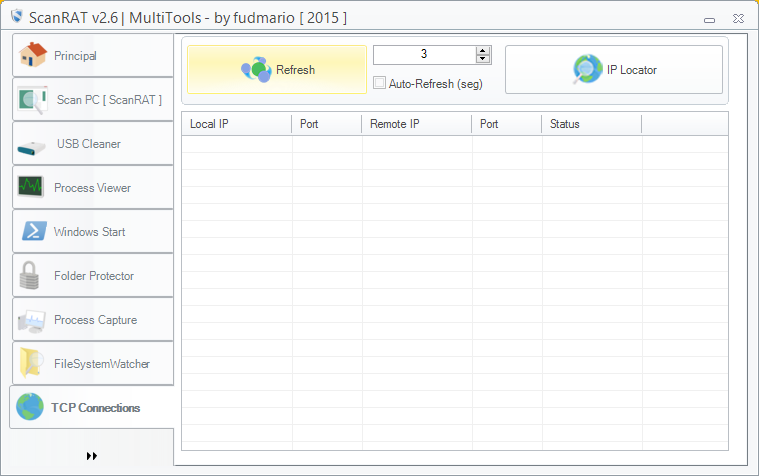This screenshot has height=476, width=759.
Task: Click the Windows Start PowerShell icon
Action: coord(34,231)
